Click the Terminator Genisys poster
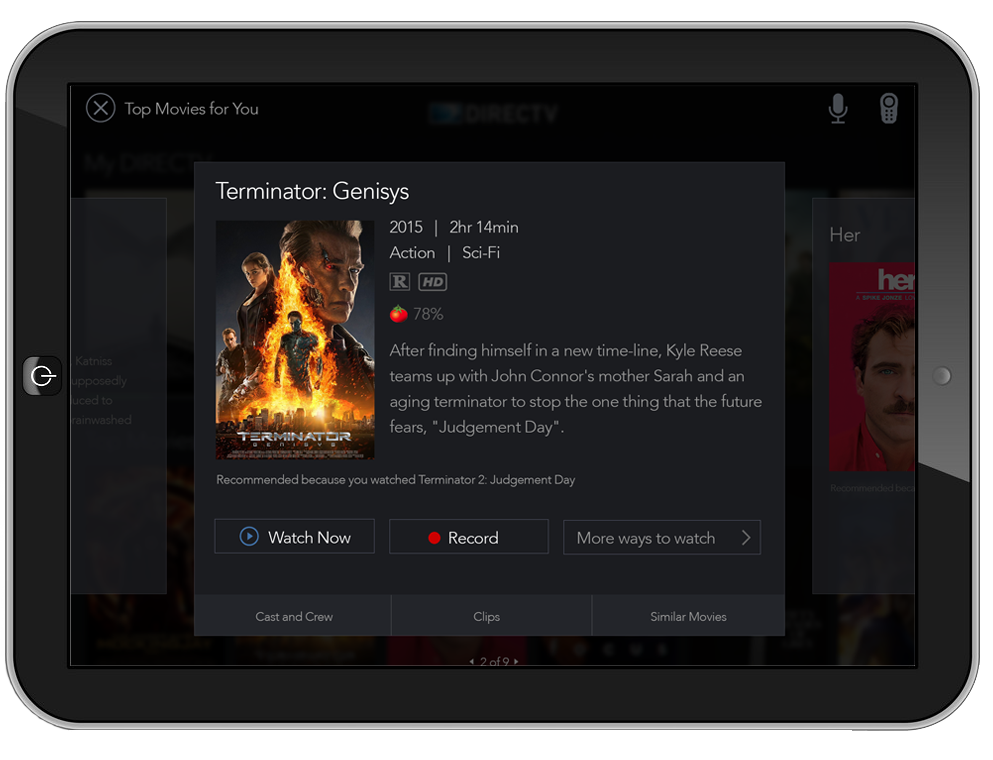Screen dimensions: 993x760 point(295,340)
